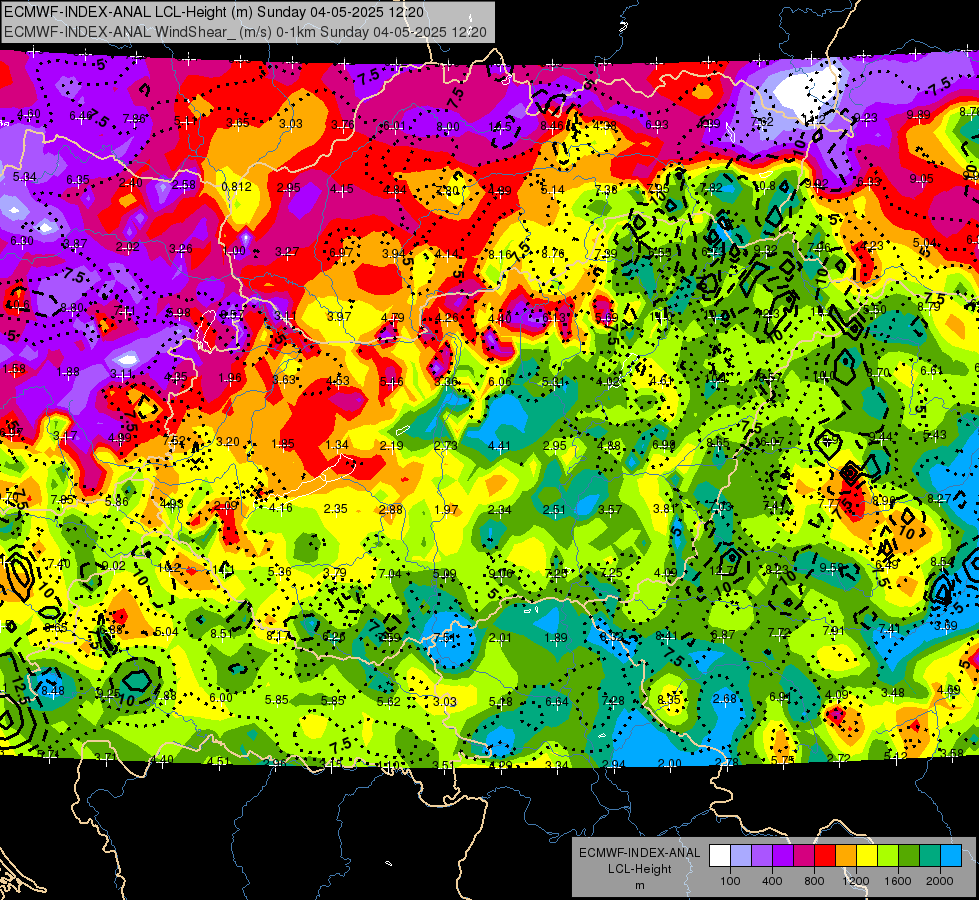Click the grid value 4.53
979x900 pixels.
[x=338, y=380]
